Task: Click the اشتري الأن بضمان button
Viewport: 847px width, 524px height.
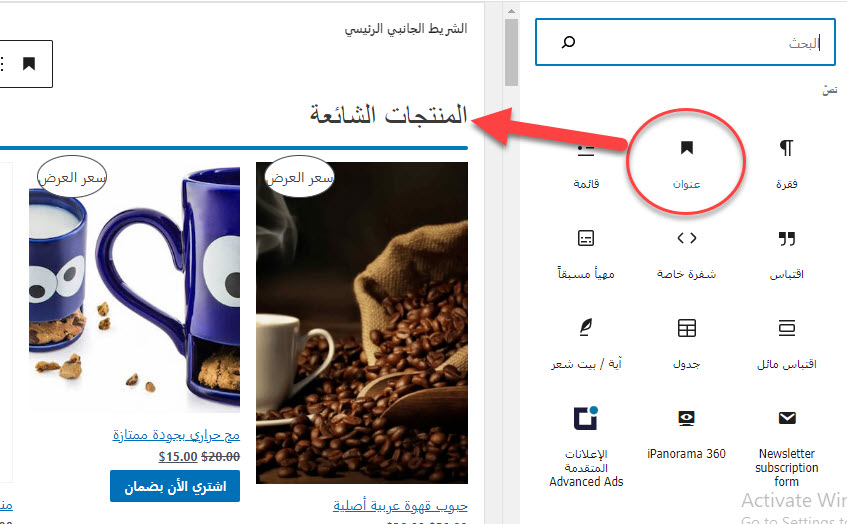Action: coord(175,486)
